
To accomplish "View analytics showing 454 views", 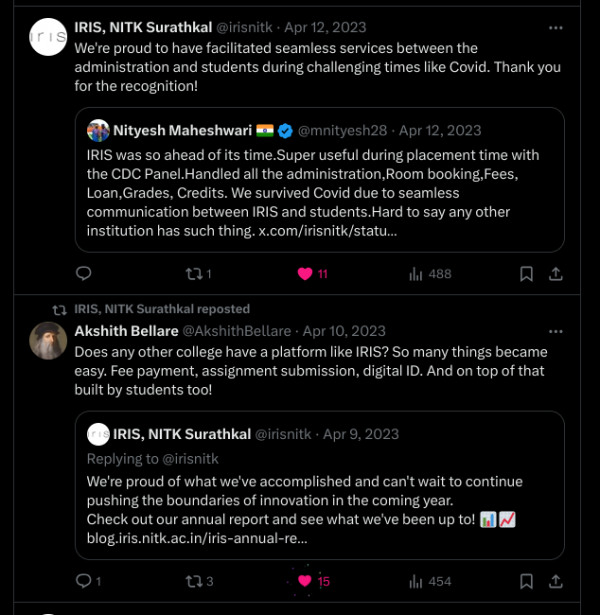I will (x=417, y=581).
